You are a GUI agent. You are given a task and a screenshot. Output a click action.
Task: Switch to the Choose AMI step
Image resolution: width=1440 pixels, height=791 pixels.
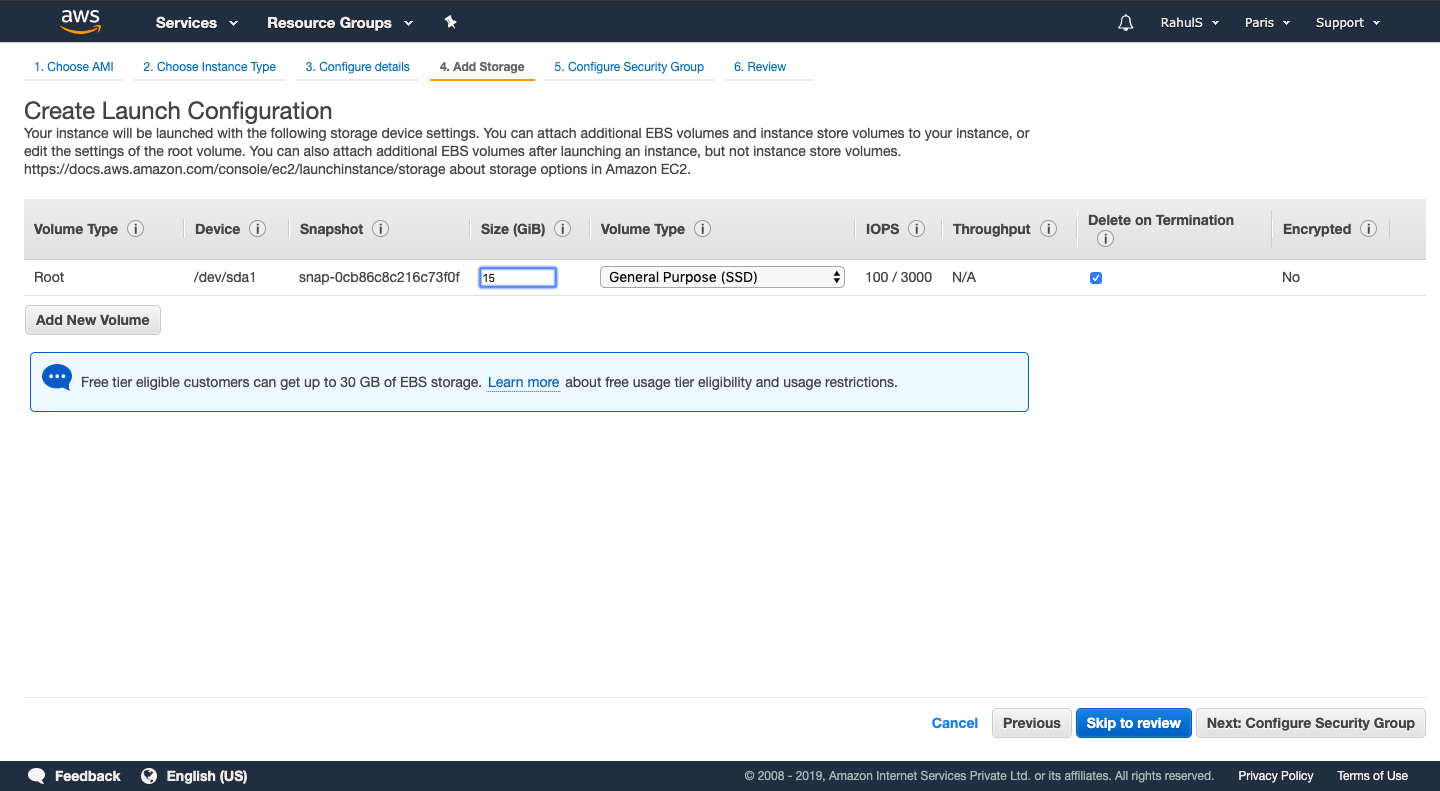pyautogui.click(x=72, y=66)
